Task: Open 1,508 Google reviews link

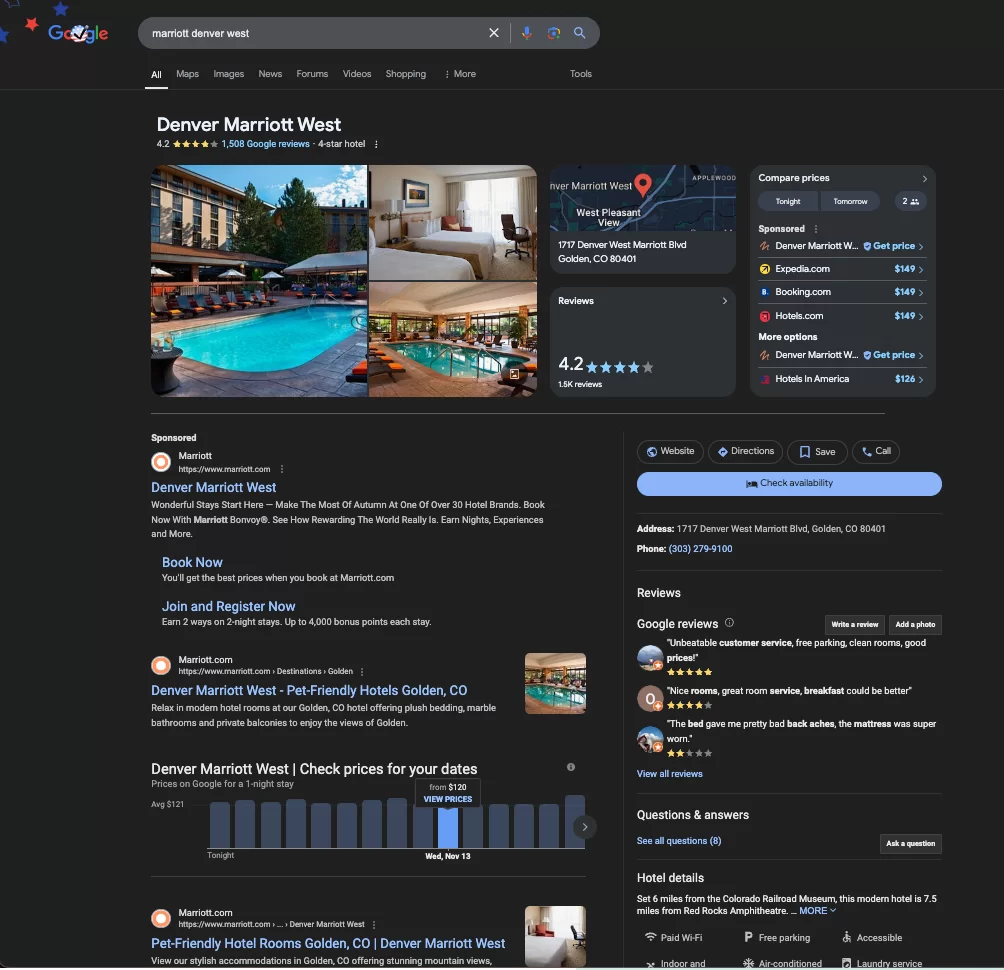Action: coord(265,144)
